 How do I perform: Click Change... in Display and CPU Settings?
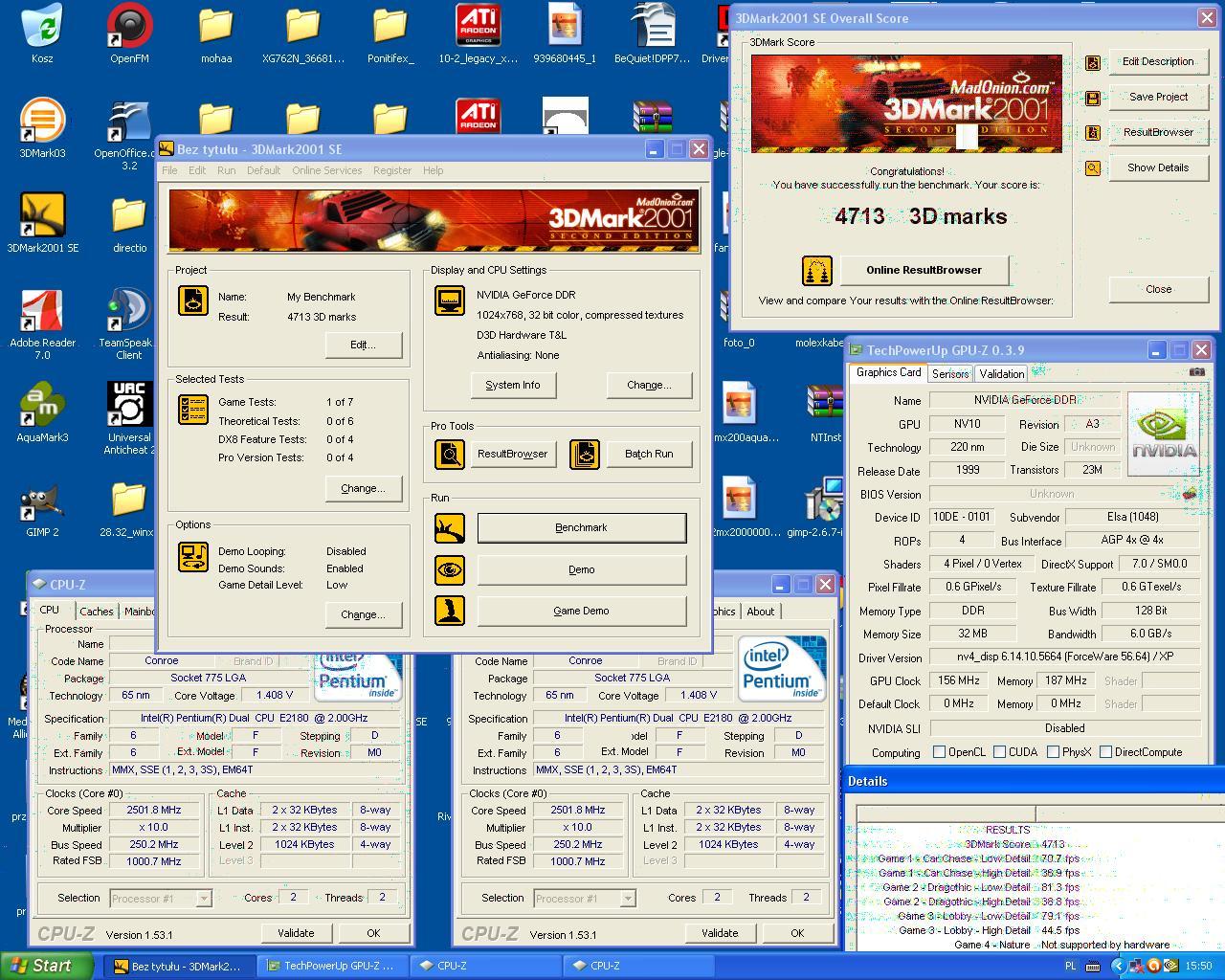(x=649, y=385)
